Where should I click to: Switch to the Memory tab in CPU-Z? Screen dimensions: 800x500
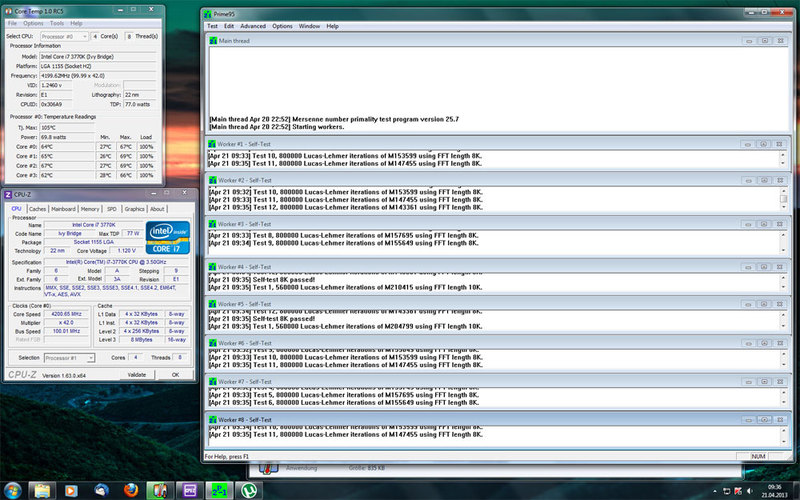click(90, 209)
